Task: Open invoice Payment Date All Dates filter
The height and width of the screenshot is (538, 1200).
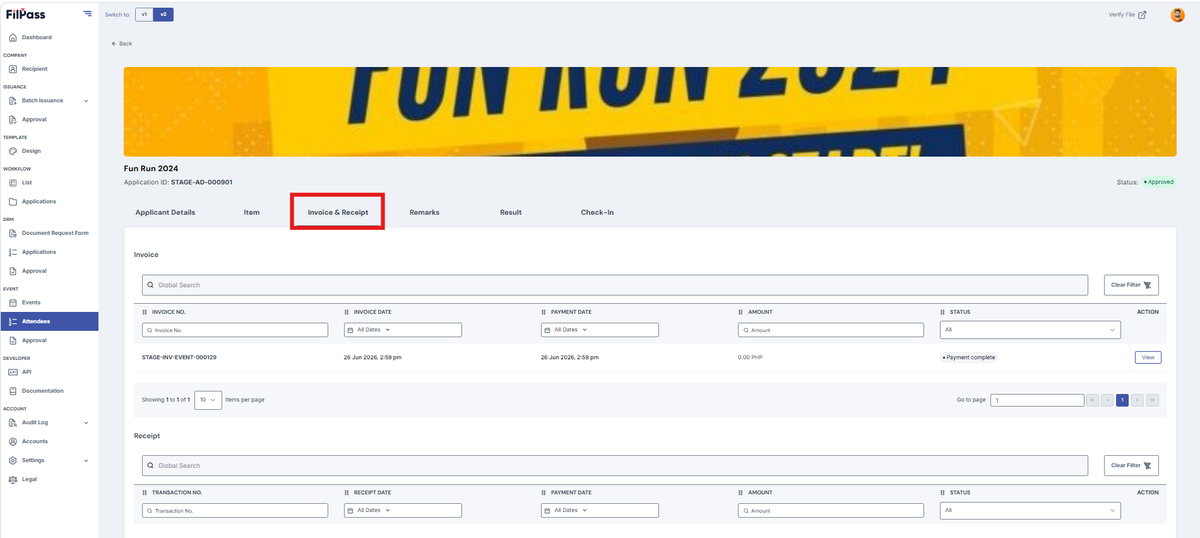Action: click(x=600, y=330)
